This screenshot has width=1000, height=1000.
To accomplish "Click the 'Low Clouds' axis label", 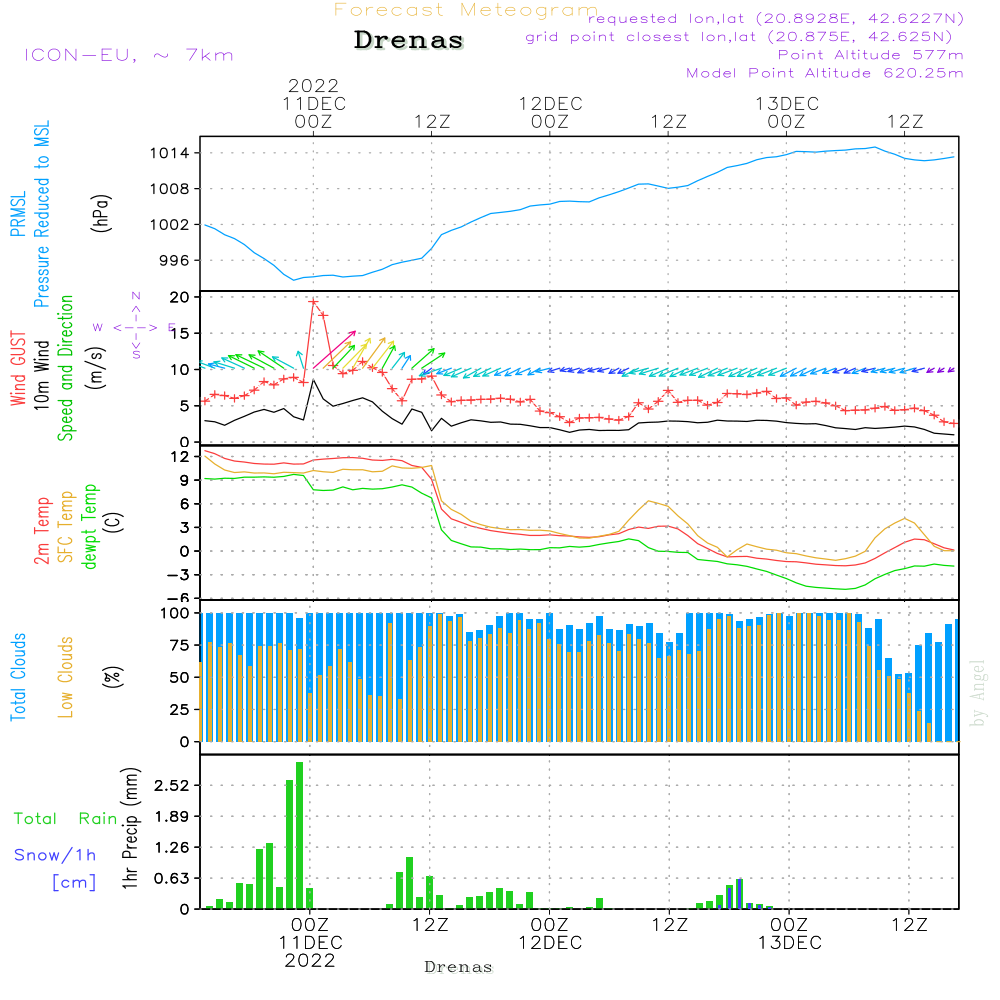I will pos(66,677).
